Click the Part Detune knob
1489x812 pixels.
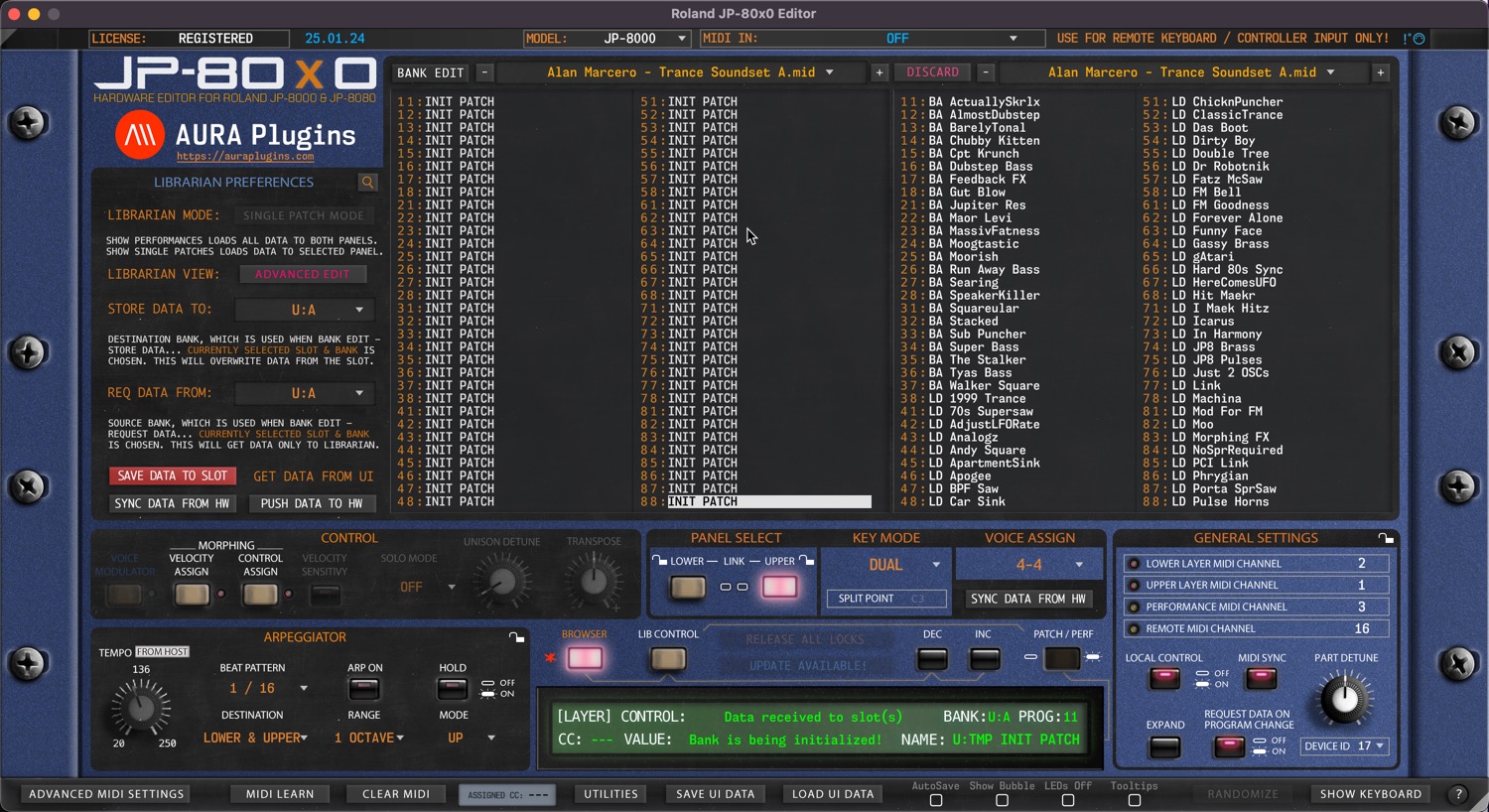(x=1344, y=699)
